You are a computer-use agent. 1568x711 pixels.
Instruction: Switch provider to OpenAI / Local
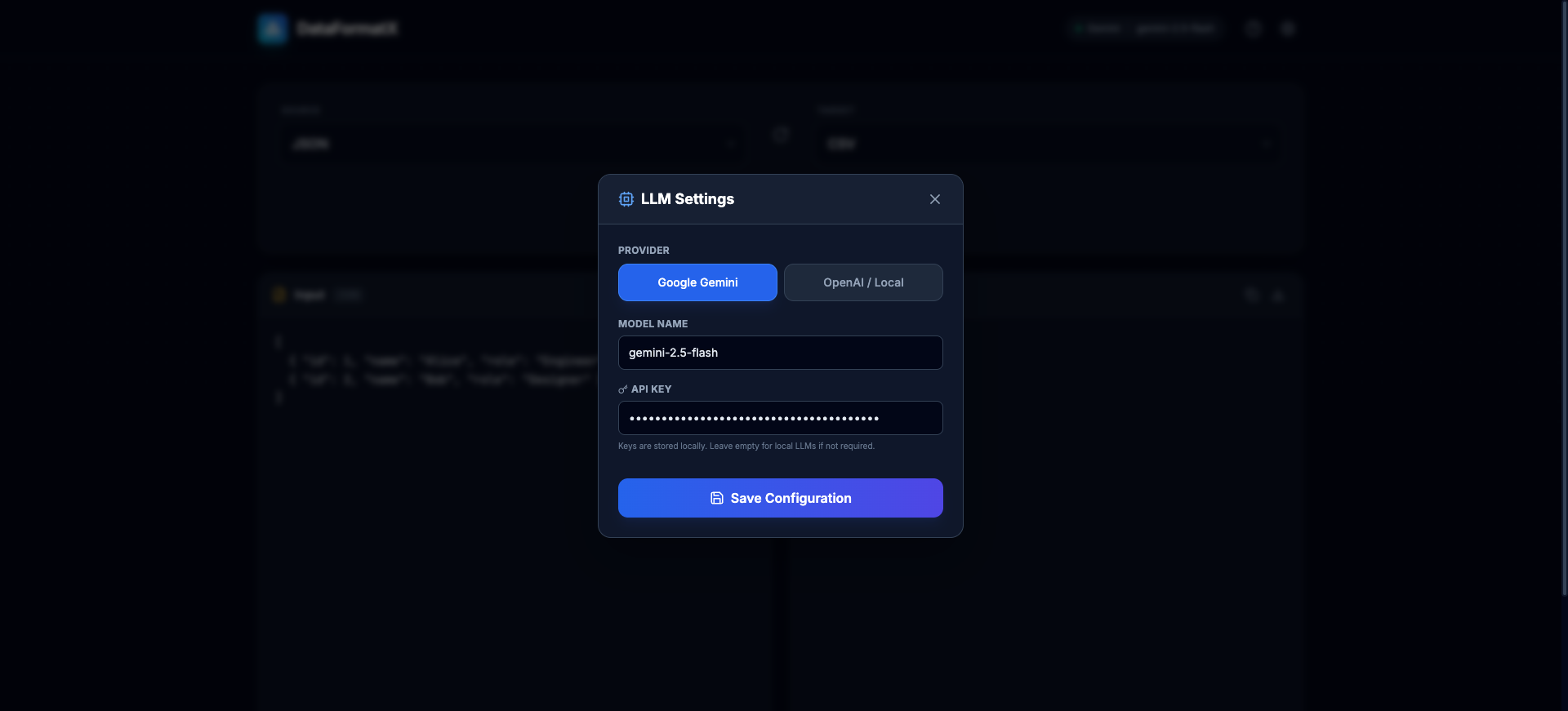[863, 282]
